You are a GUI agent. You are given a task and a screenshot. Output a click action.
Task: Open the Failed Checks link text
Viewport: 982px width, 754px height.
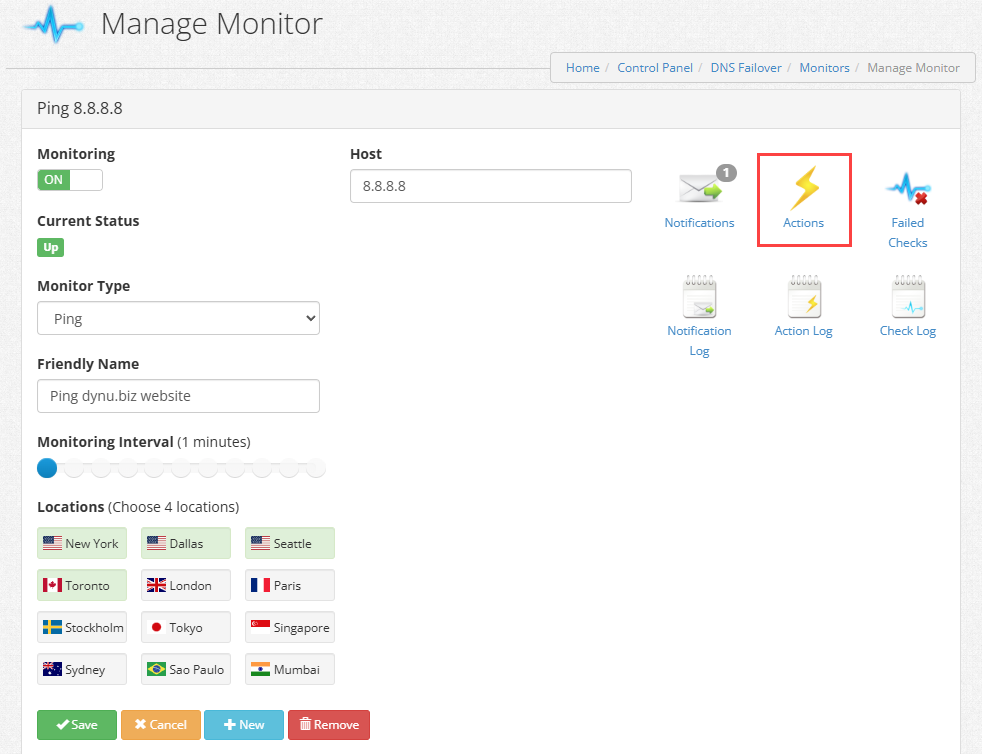[x=908, y=232]
